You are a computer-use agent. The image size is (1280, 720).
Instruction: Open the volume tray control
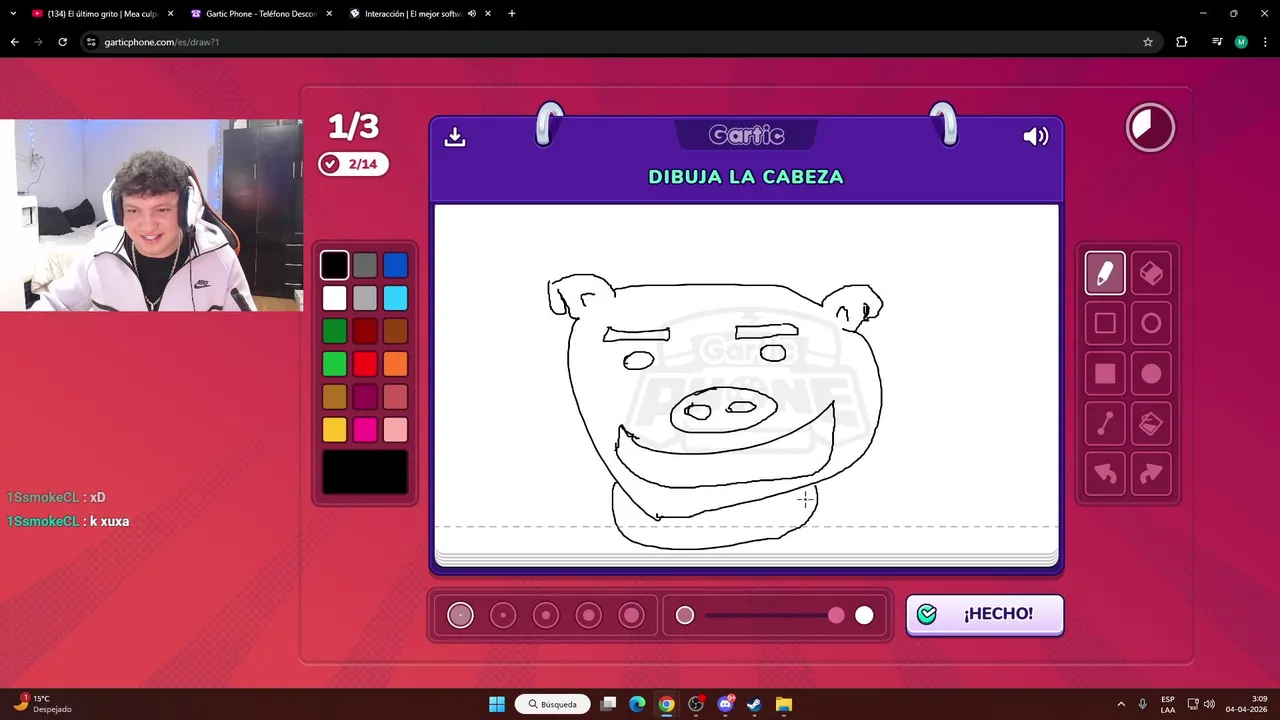[1209, 704]
